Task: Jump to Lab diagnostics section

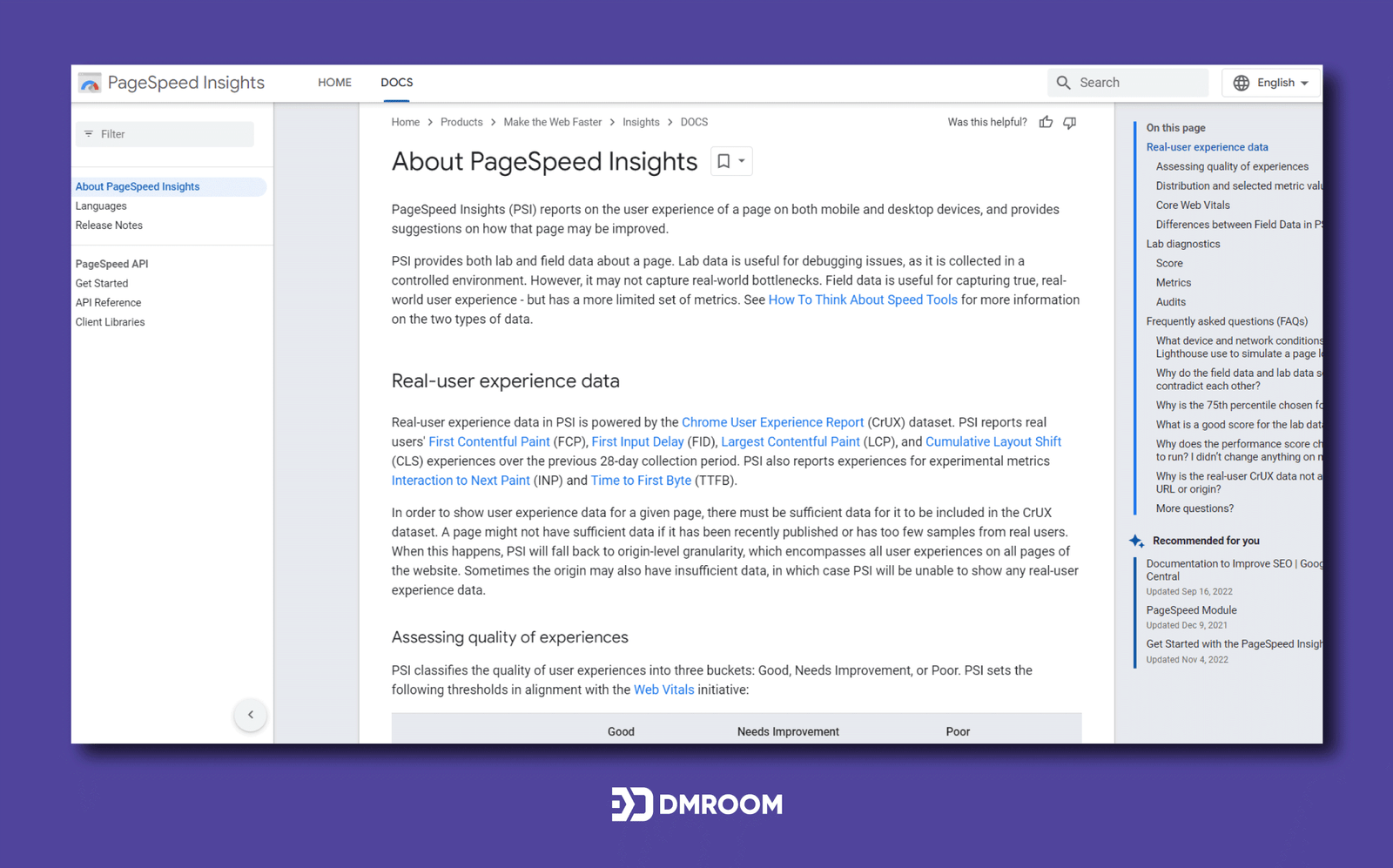Action: 1183,244
